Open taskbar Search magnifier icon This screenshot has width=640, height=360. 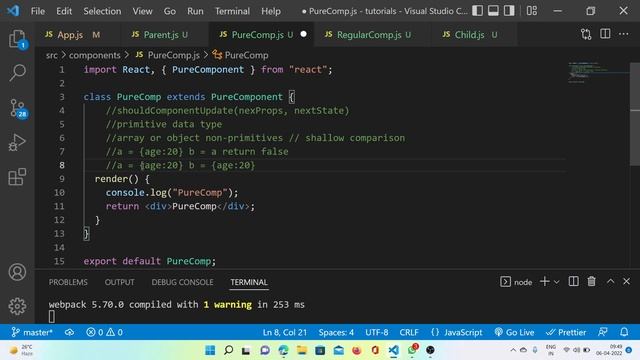(x=228, y=350)
